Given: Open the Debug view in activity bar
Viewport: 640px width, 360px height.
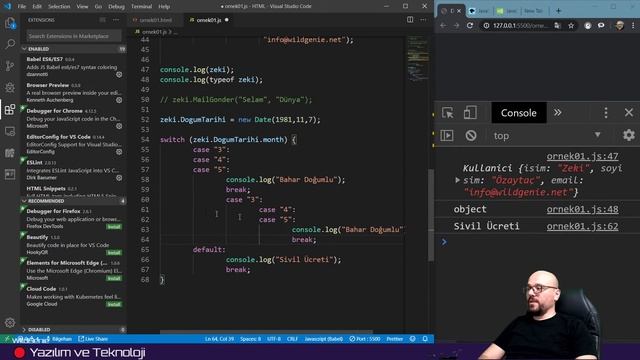Looking at the screenshot, I should (10, 87).
